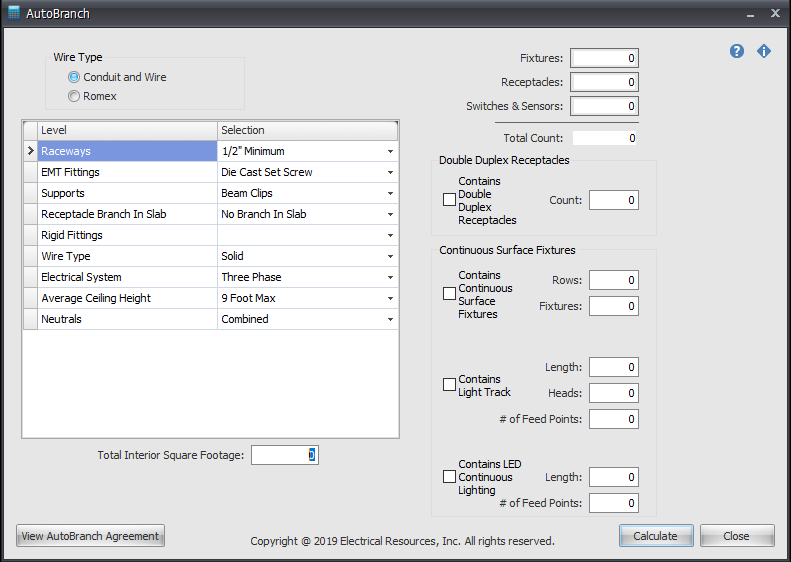Select the Romex wire type option
Viewport: 791px width, 562px height.
[74, 96]
